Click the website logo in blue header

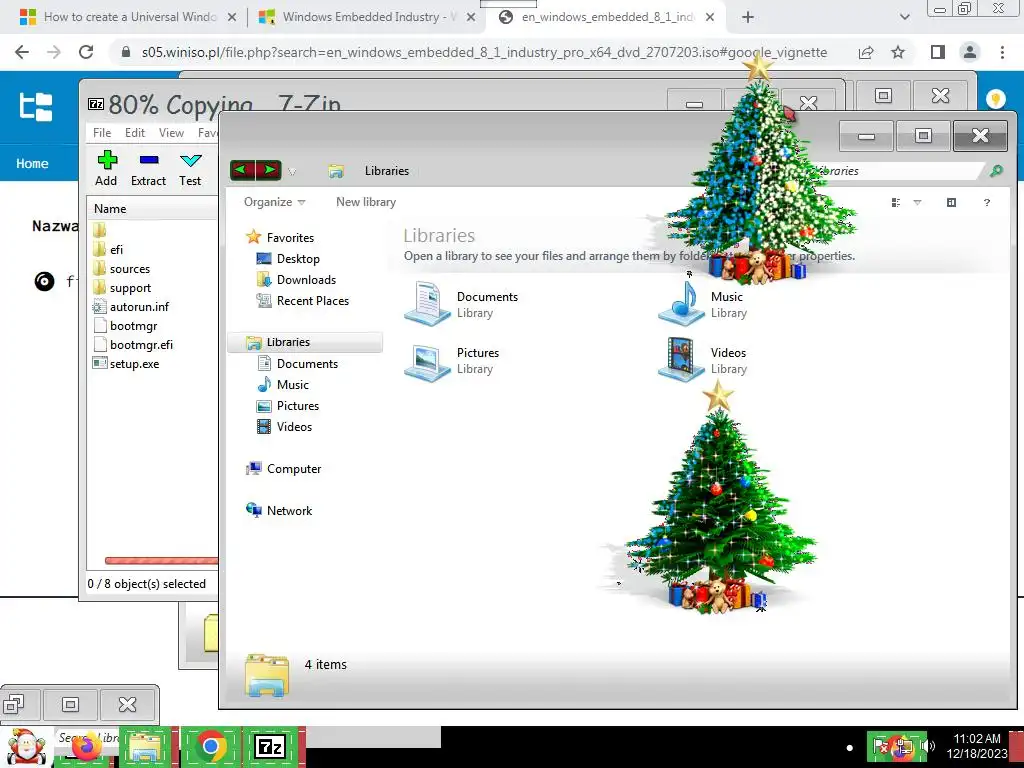click(x=36, y=106)
